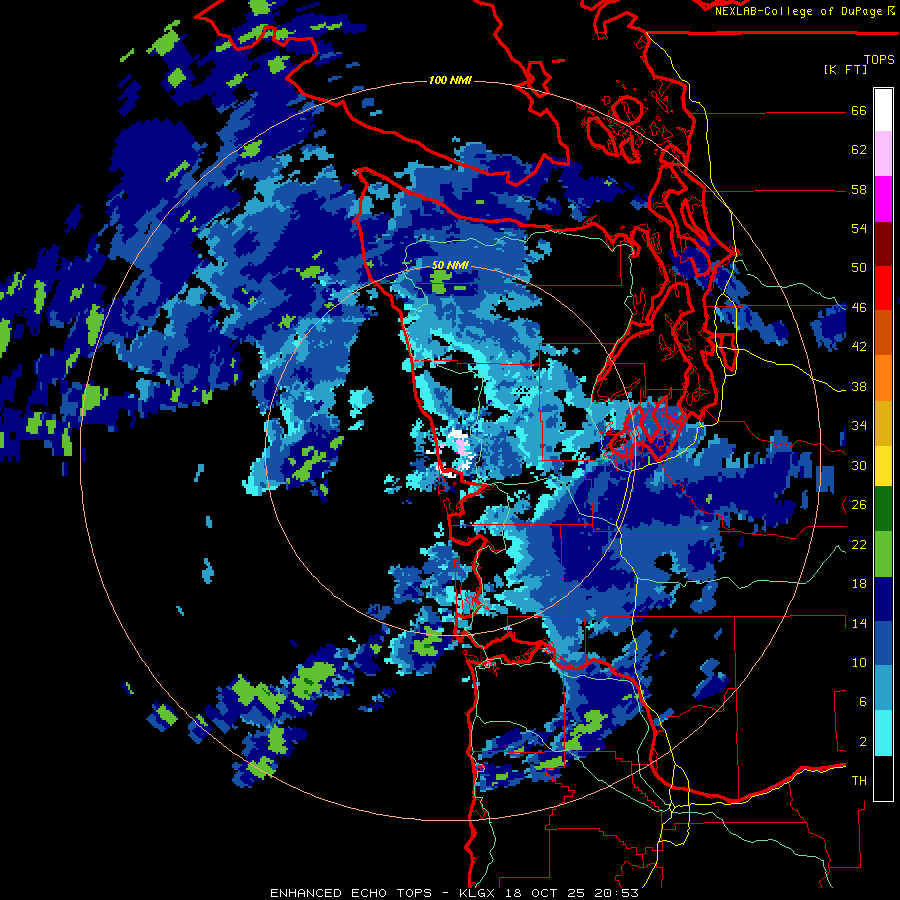Select the dark orange 46 kft swatch
The image size is (900, 900).
point(883,332)
